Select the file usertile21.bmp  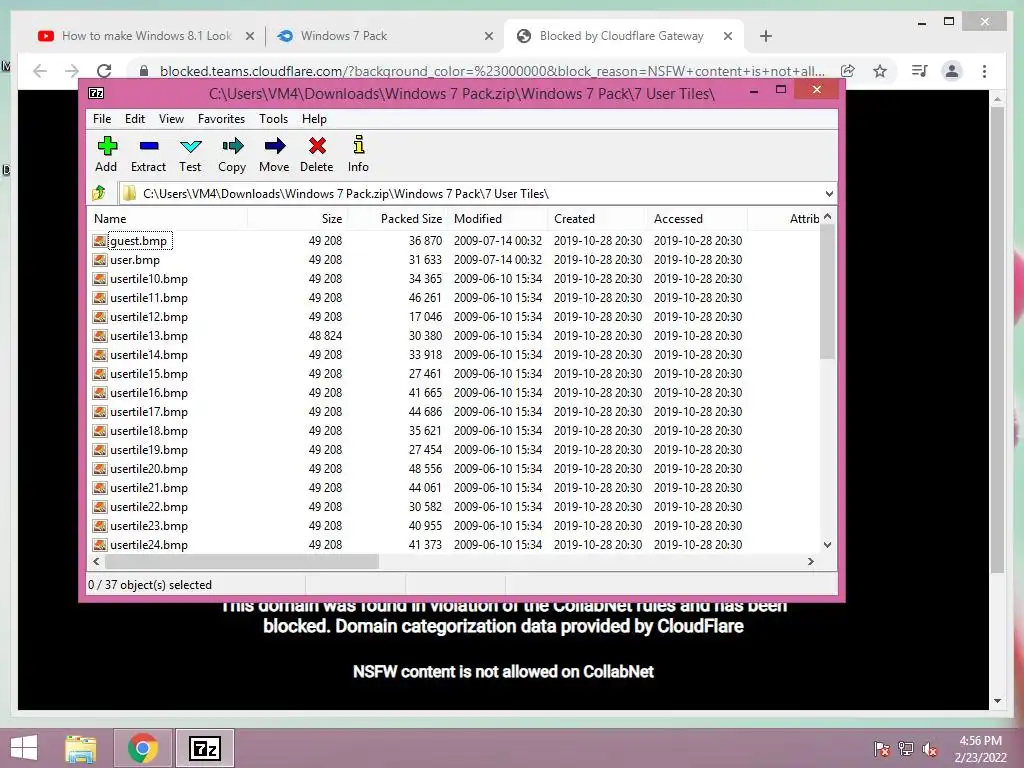(149, 488)
